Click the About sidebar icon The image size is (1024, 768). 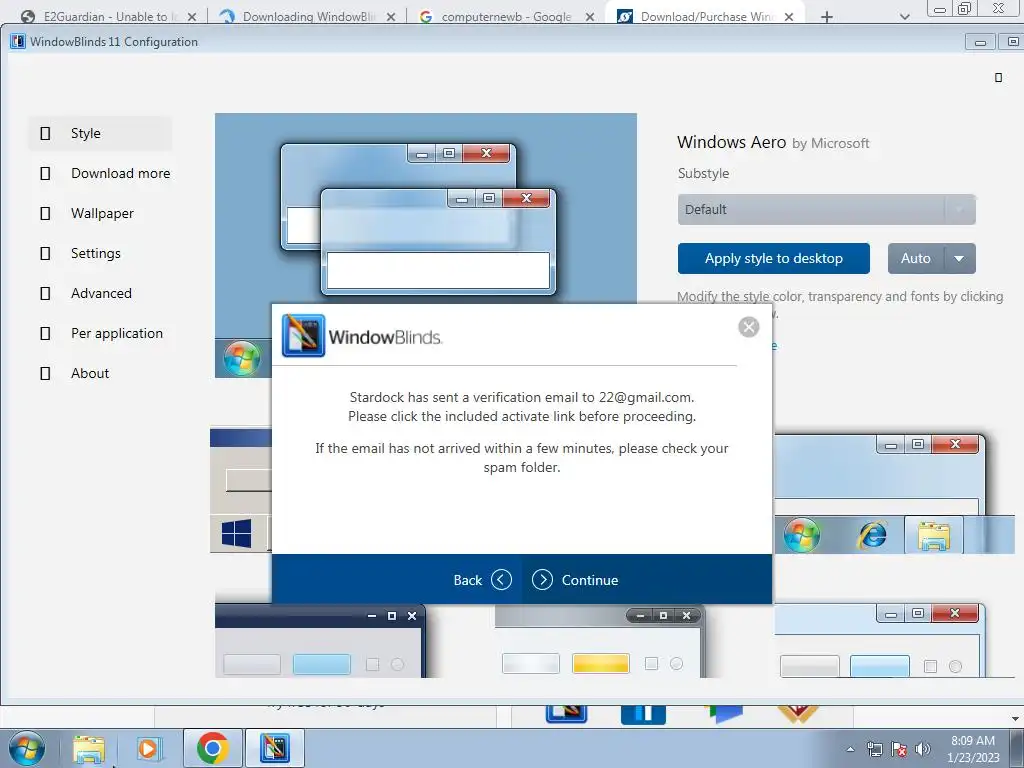click(45, 374)
